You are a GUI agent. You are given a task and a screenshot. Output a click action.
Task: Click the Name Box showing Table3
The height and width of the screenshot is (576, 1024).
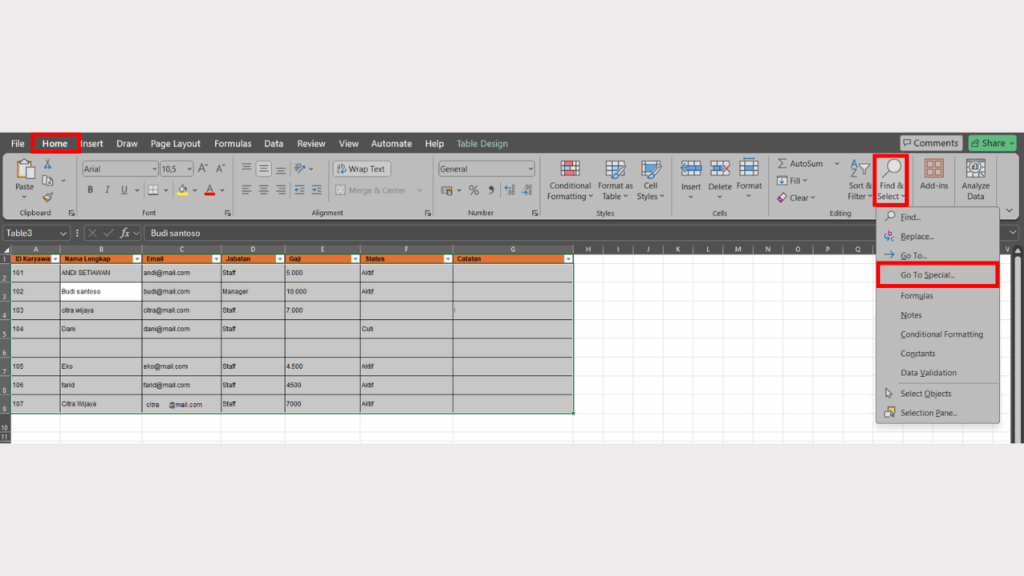(30, 233)
